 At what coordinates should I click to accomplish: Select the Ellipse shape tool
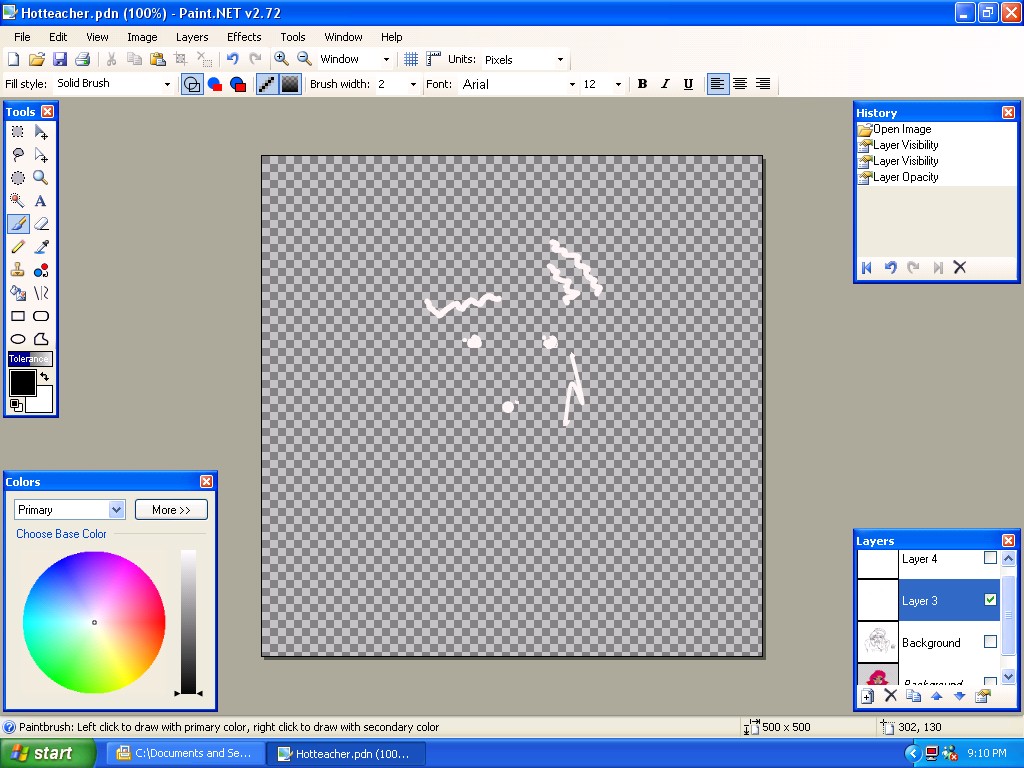18,339
